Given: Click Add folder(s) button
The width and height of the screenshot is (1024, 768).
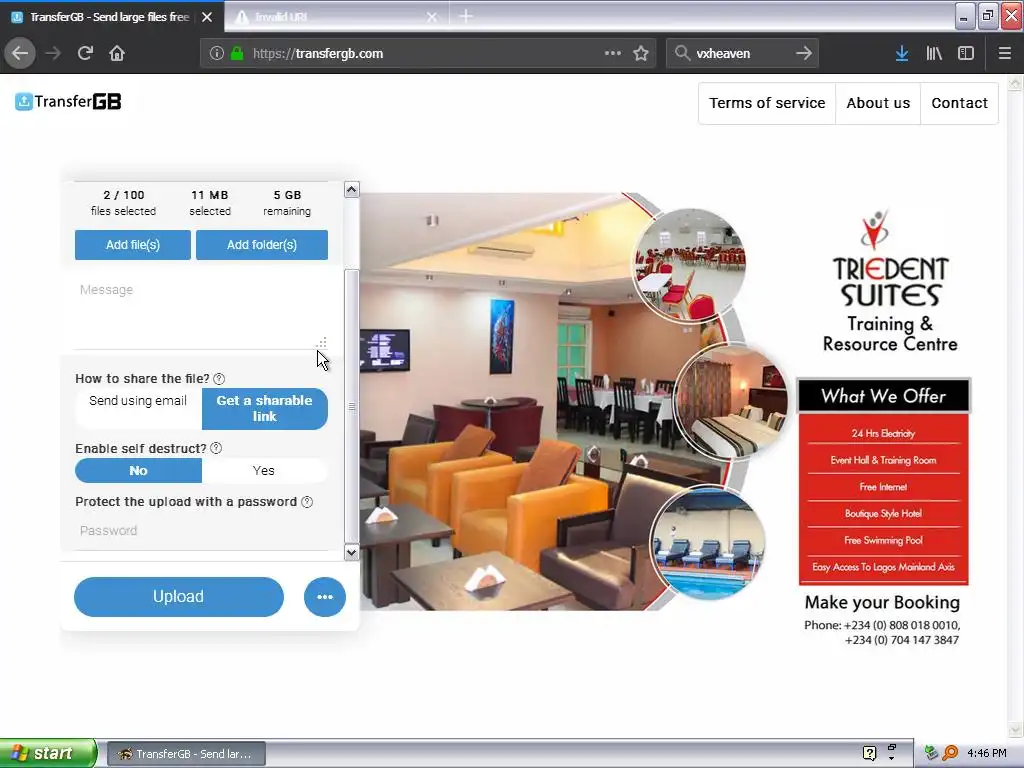Looking at the screenshot, I should [262, 245].
